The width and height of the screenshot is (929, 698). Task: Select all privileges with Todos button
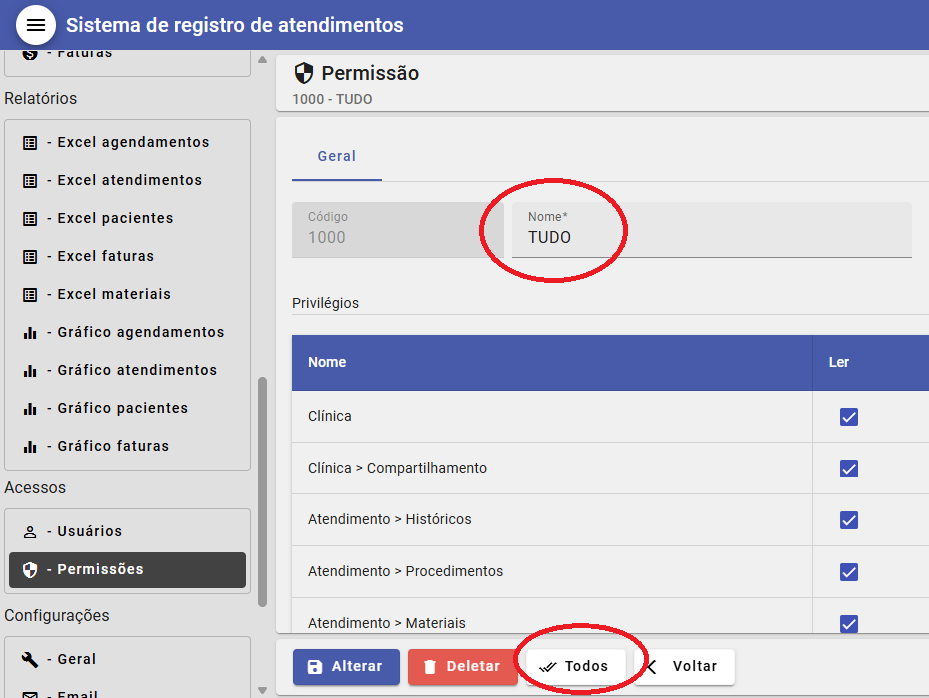(x=575, y=667)
